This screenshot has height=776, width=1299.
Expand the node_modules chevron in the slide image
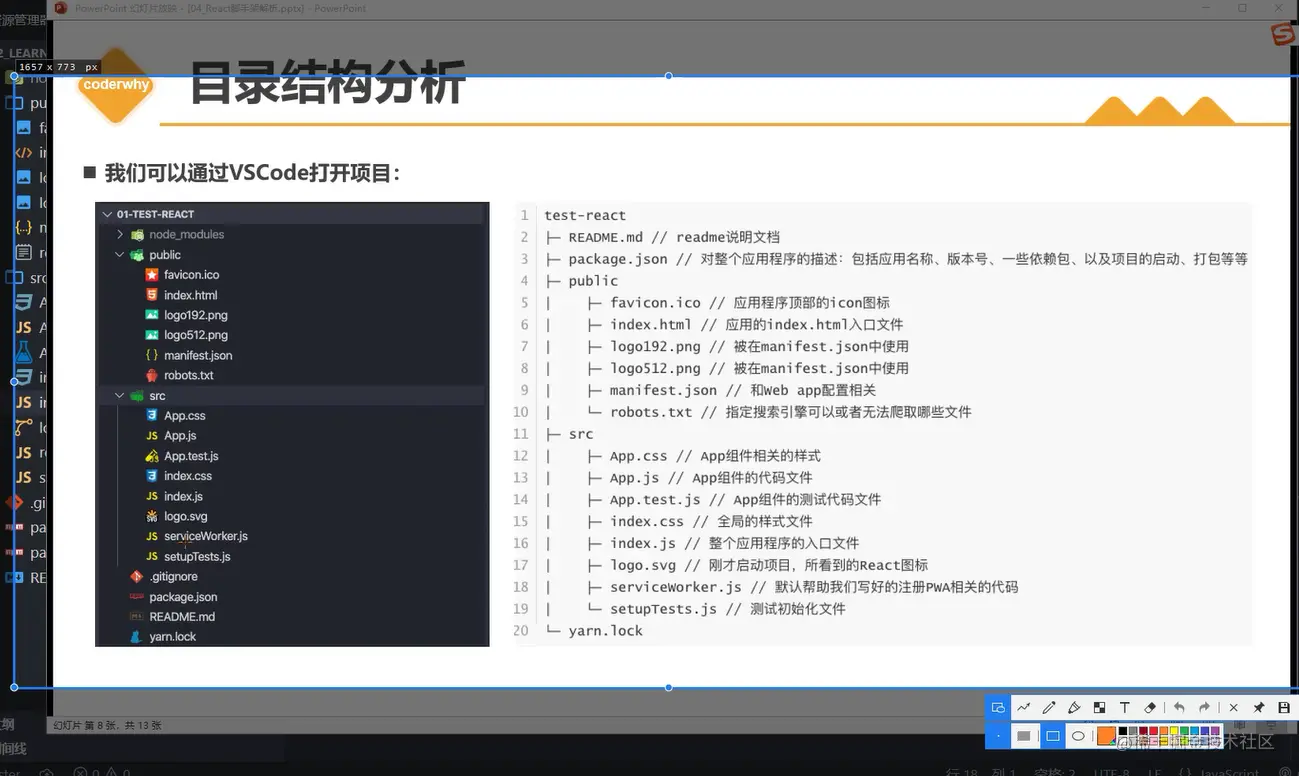(120, 234)
